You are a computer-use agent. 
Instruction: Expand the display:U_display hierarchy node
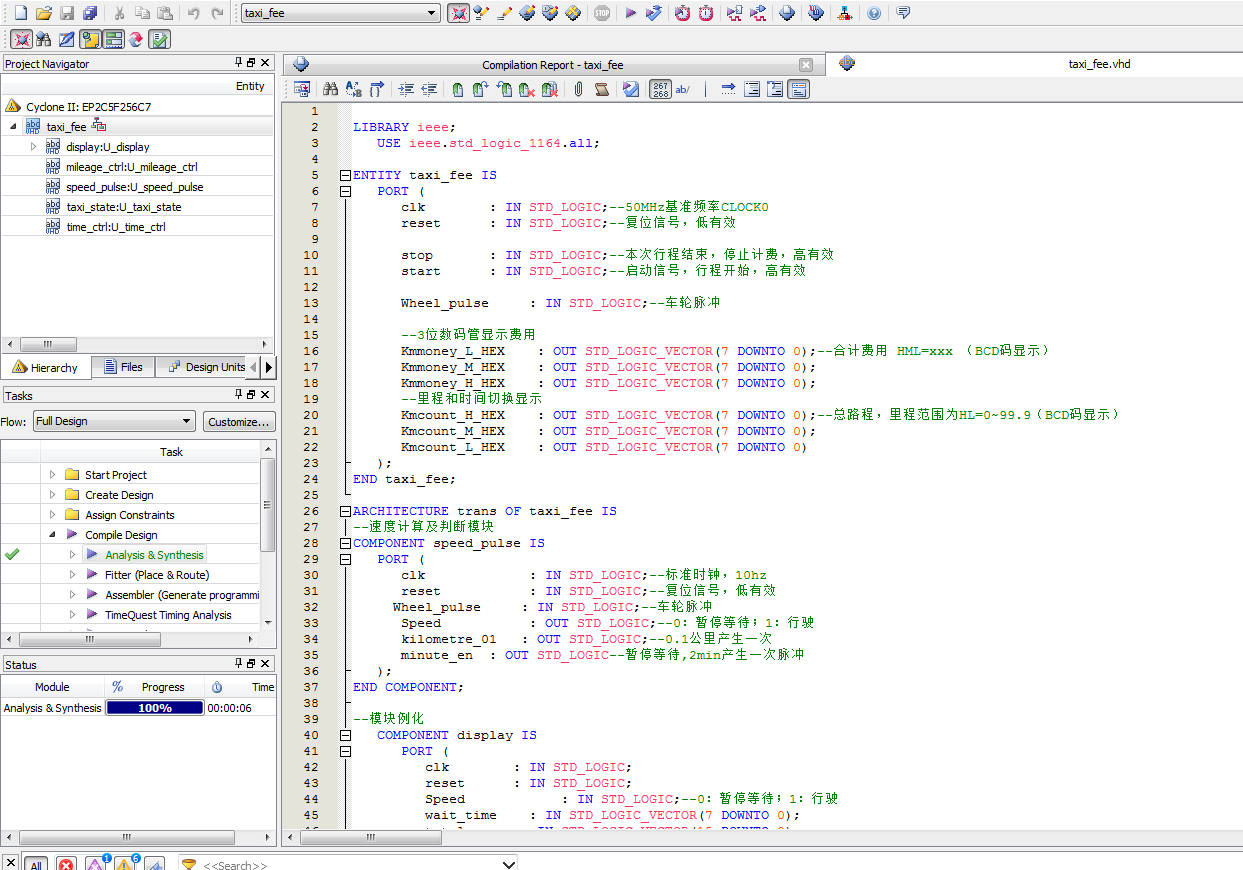point(33,146)
